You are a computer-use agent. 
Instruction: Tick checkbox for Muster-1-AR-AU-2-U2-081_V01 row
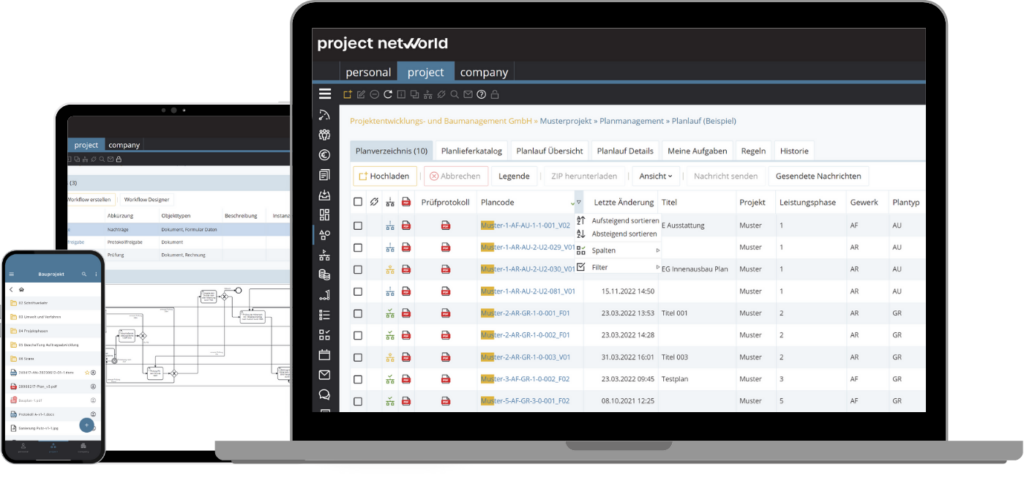tap(358, 291)
